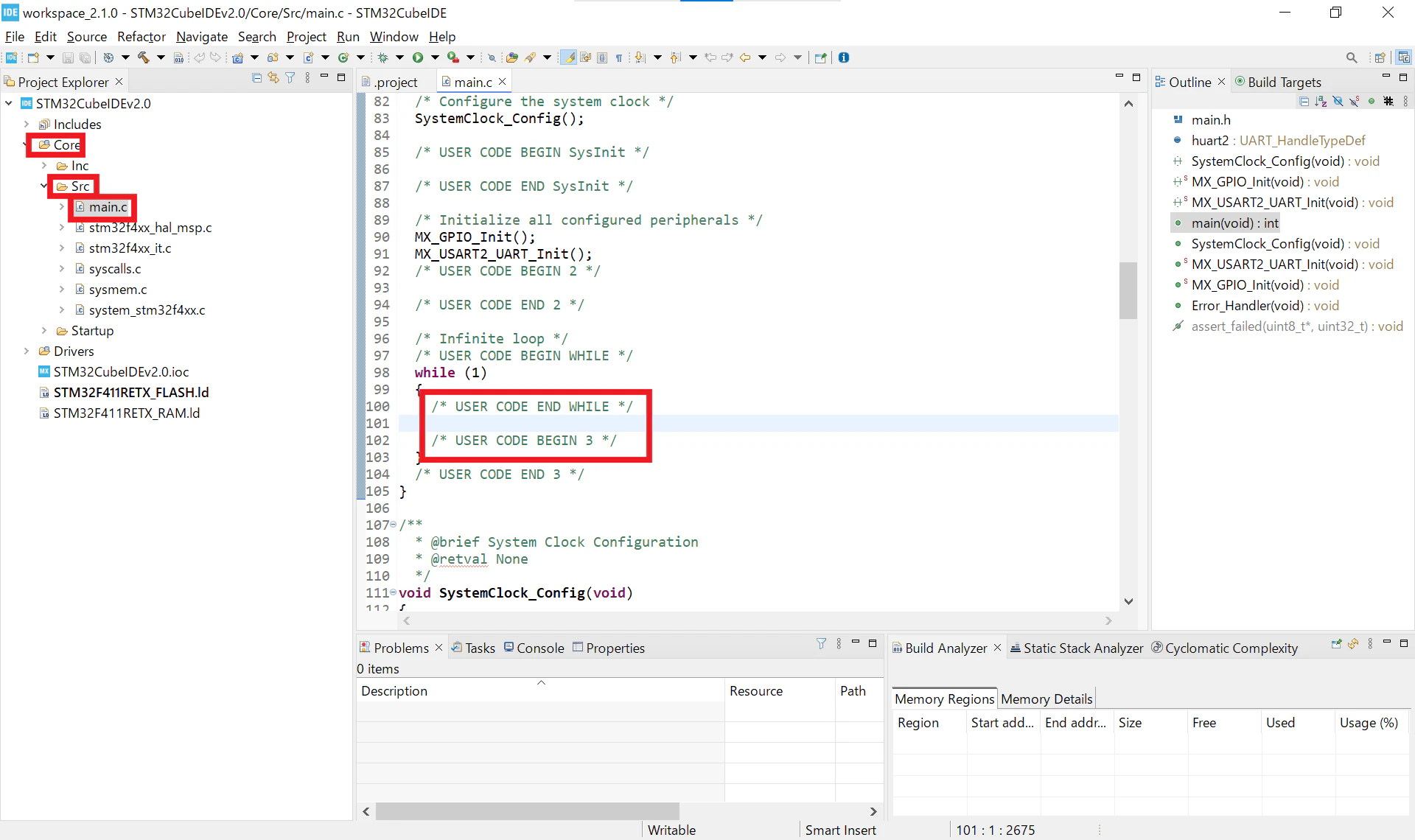Click the Save floppy disk icon
Image resolution: width=1415 pixels, height=840 pixels.
[68, 57]
